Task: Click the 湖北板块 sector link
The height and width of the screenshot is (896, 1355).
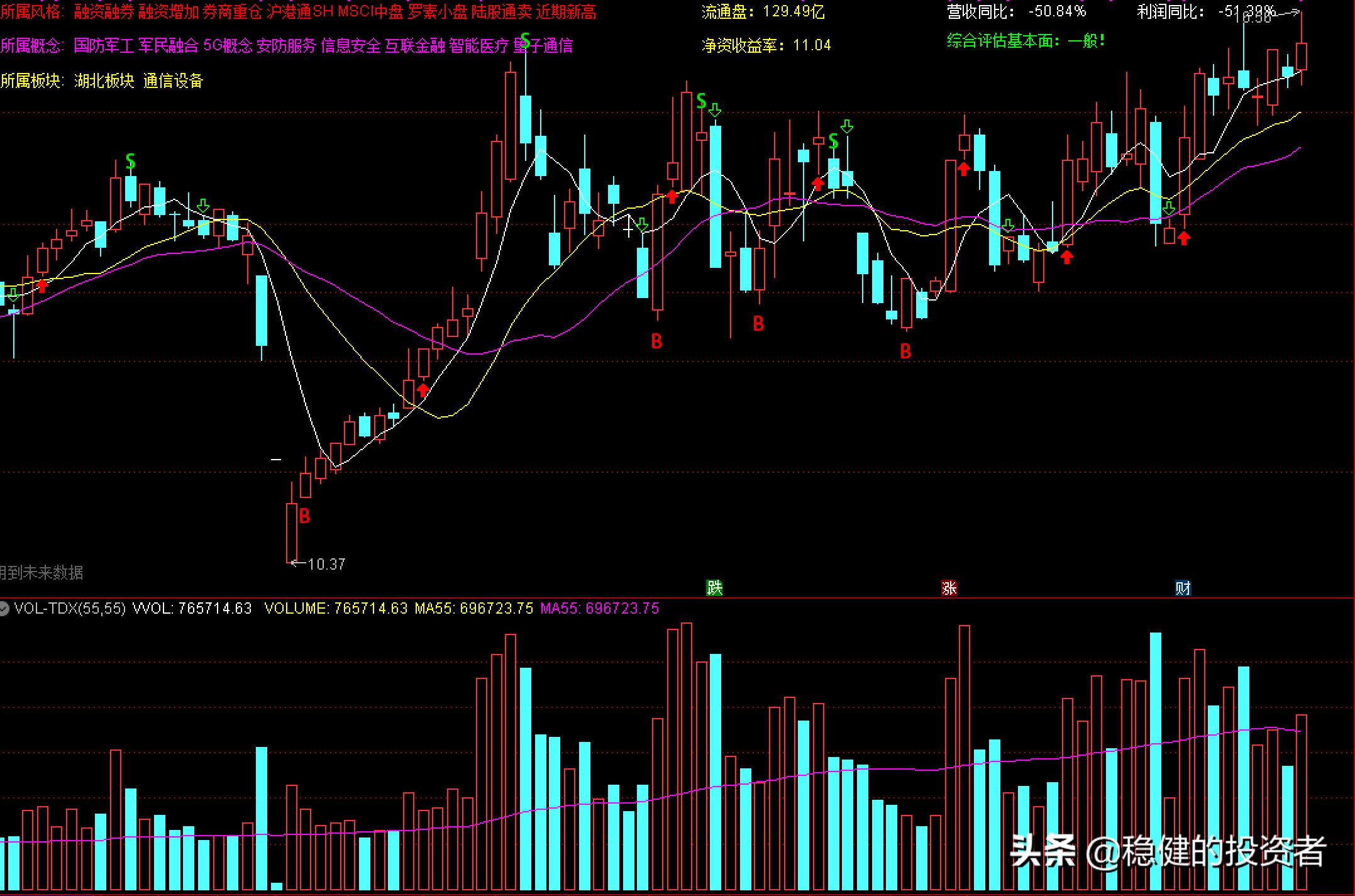Action: (104, 80)
